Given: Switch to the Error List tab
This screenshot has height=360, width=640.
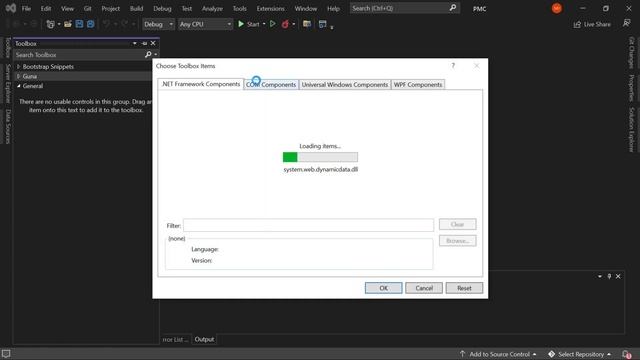Looking at the screenshot, I should click(176, 339).
